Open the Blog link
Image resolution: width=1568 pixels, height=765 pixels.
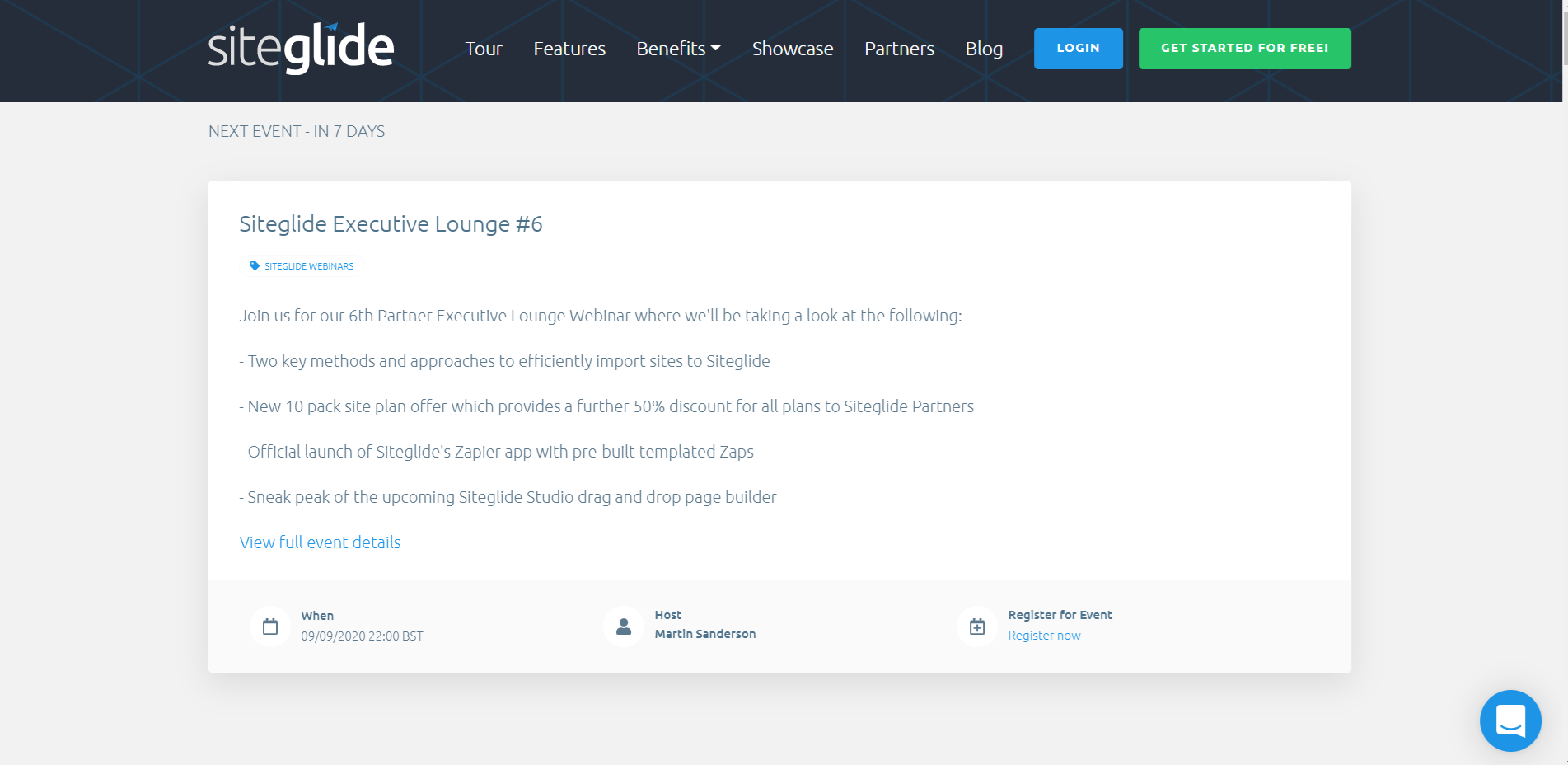pyautogui.click(x=984, y=49)
